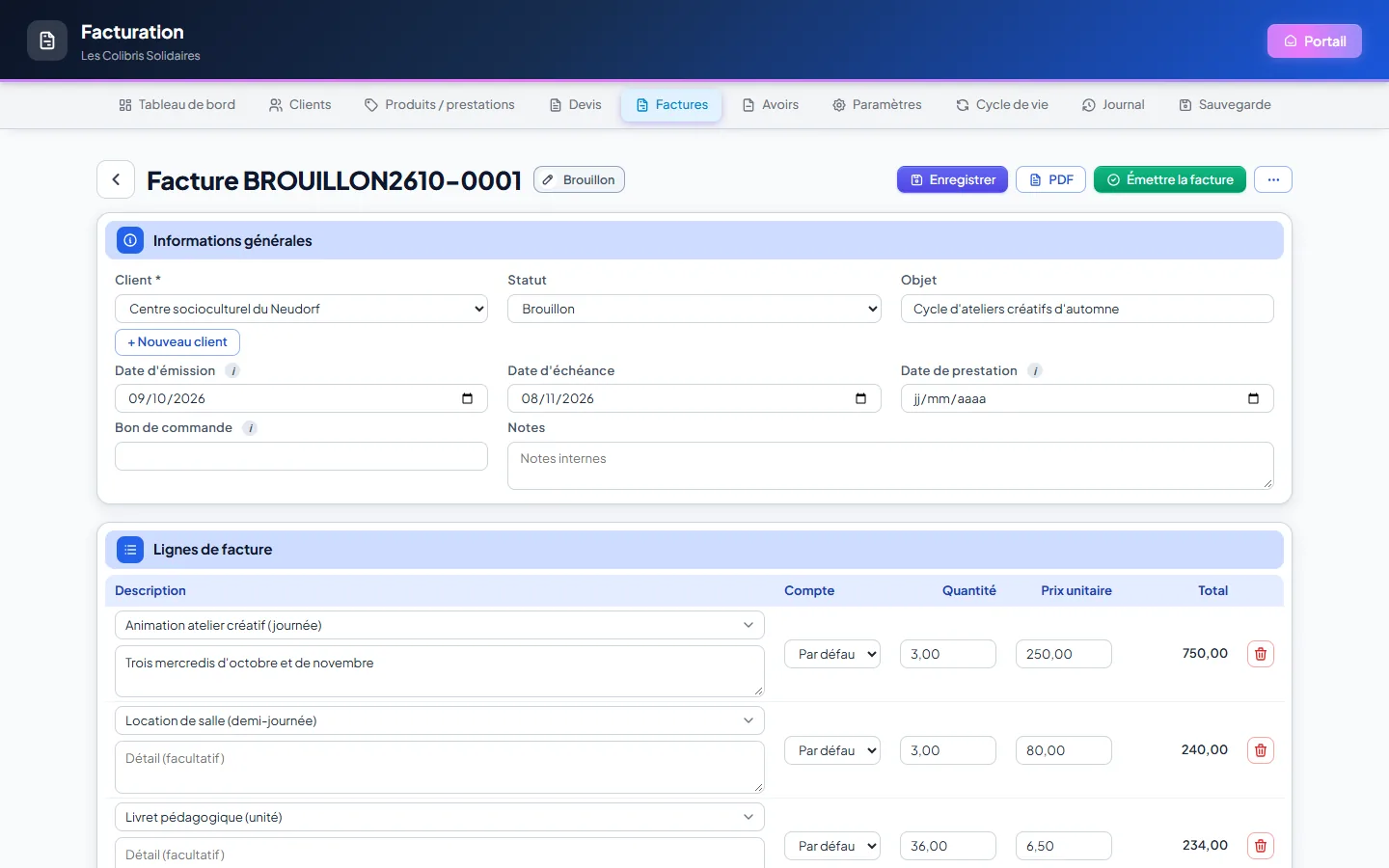1389x868 pixels.
Task: Show info tooltip for Date d'émission
Action: (x=232, y=370)
